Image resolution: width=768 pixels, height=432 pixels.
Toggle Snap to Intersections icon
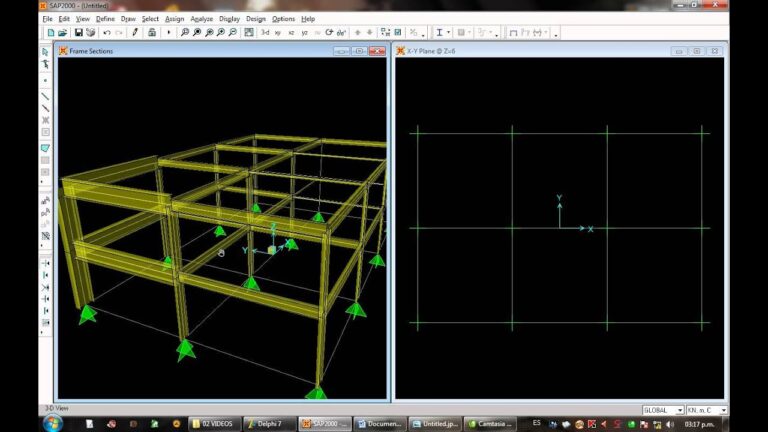[45, 287]
